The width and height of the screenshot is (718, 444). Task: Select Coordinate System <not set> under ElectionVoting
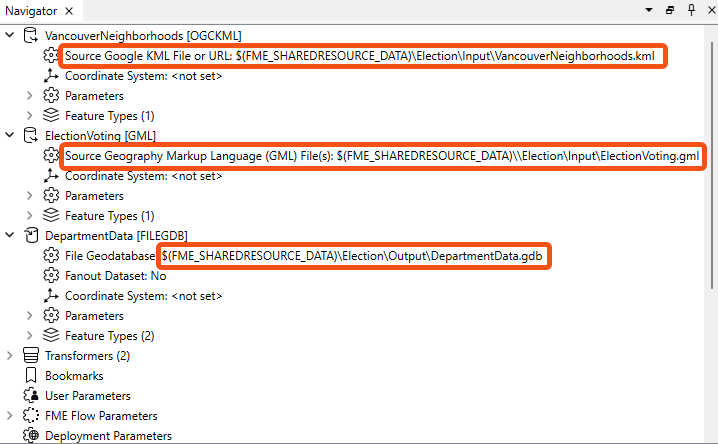[144, 176]
